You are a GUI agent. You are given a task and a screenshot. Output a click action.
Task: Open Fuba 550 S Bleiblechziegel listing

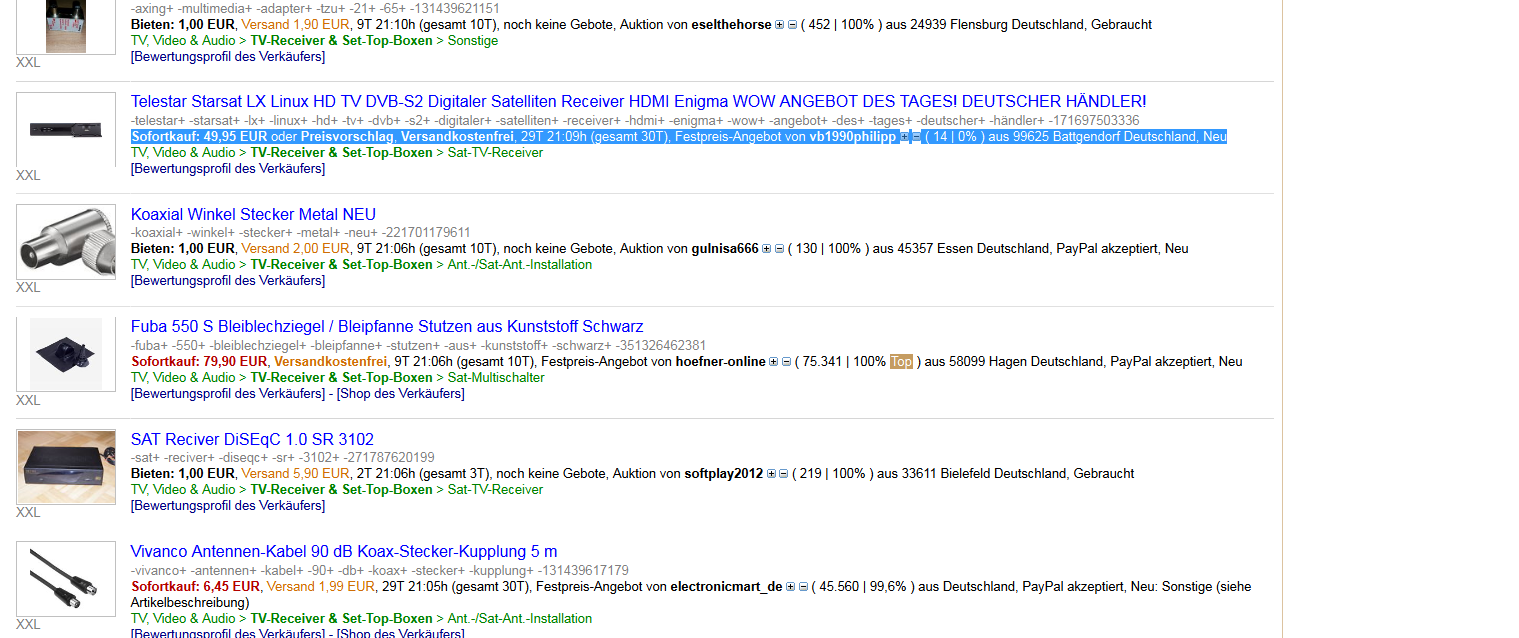point(387,327)
